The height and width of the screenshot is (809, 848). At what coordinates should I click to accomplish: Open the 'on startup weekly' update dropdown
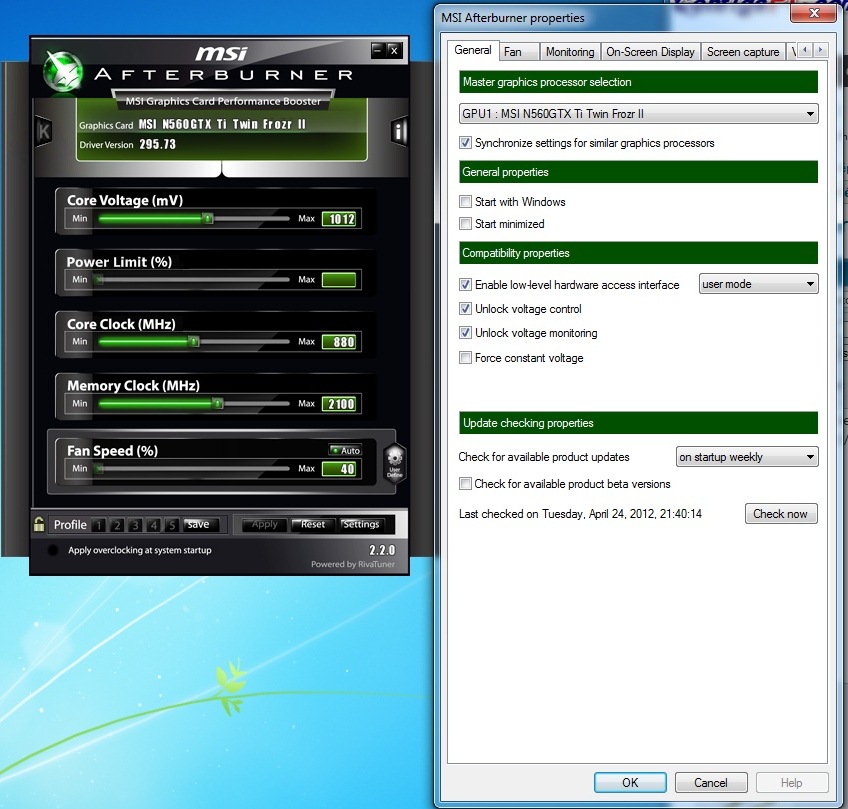tap(747, 457)
